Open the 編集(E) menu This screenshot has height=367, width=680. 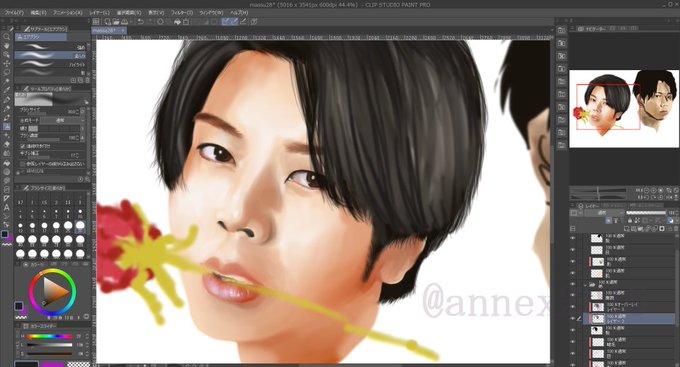(39, 13)
